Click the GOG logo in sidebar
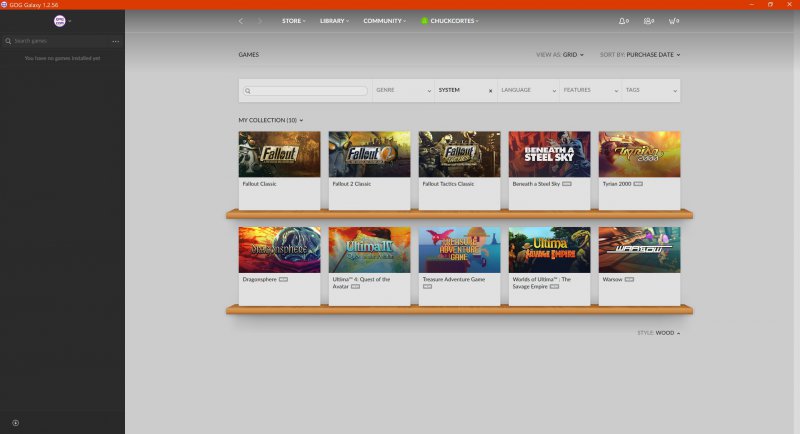The height and width of the screenshot is (434, 800). [x=59, y=21]
